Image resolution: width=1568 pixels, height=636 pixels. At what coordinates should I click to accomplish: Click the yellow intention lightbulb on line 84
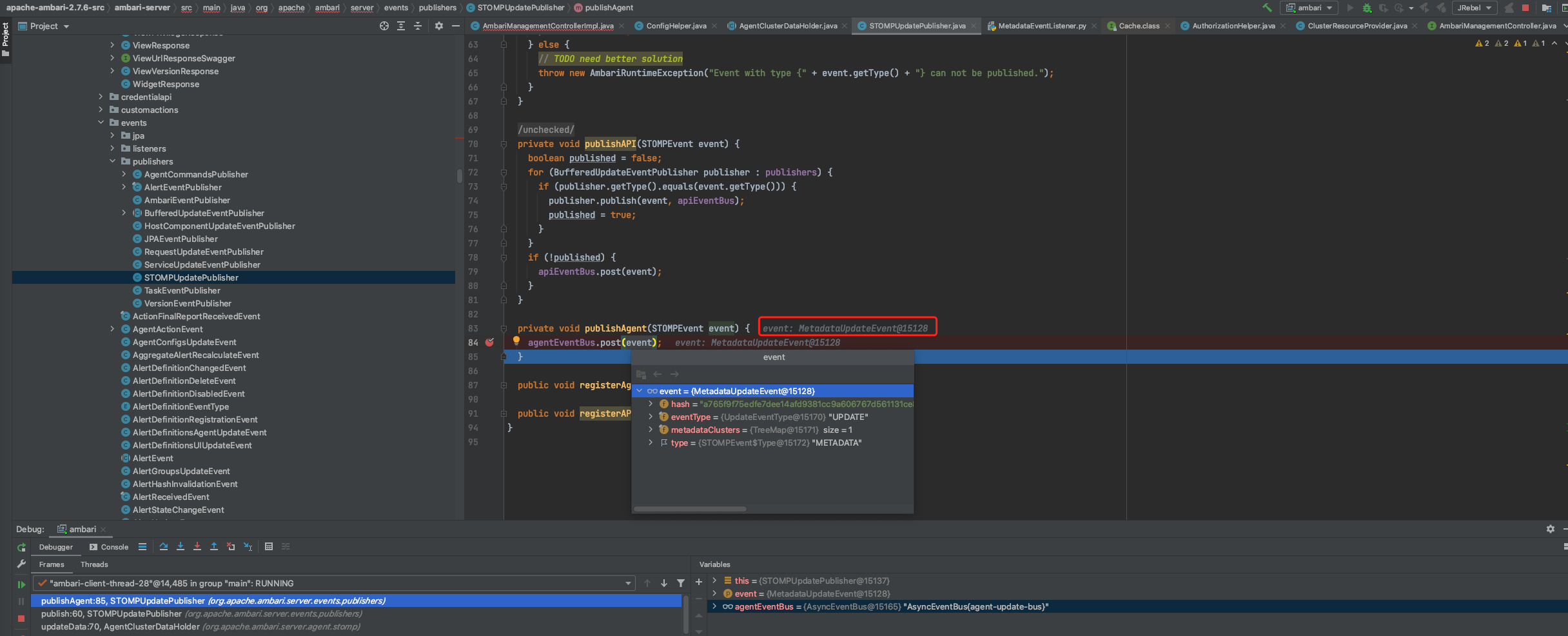click(x=516, y=341)
